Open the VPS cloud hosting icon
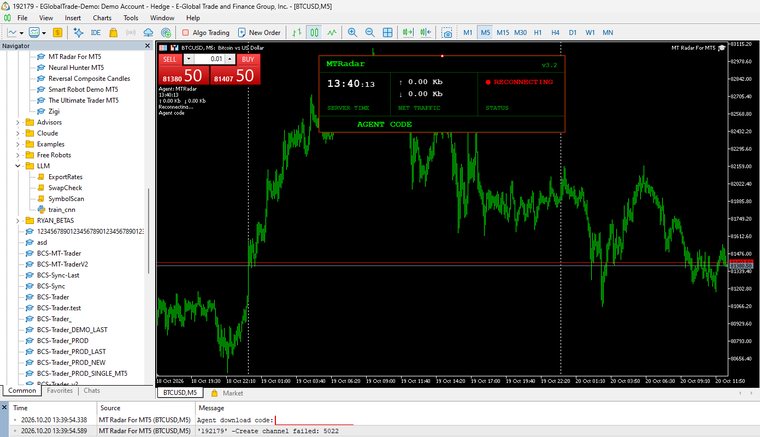The height and width of the screenshot is (437, 760). tap(148, 32)
